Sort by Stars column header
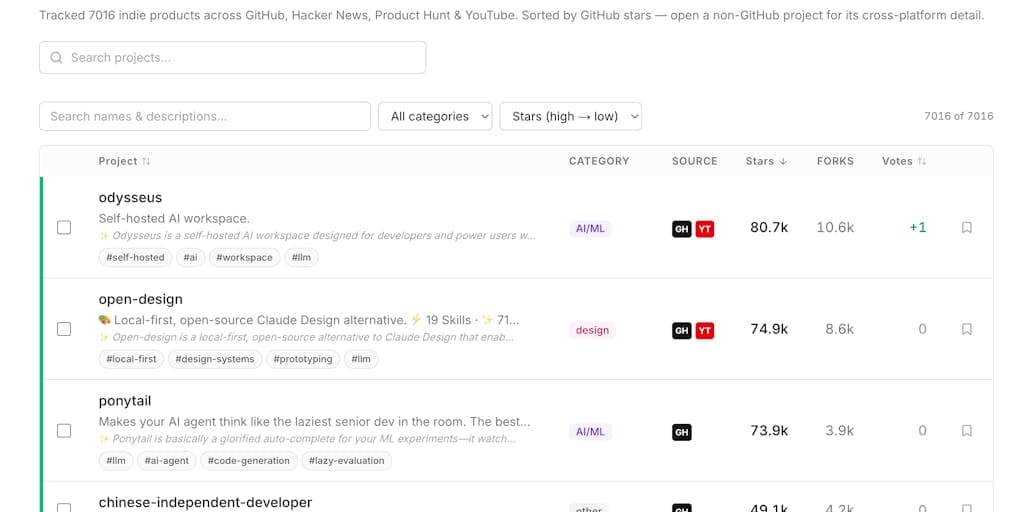This screenshot has width=1024, height=512. (x=766, y=161)
